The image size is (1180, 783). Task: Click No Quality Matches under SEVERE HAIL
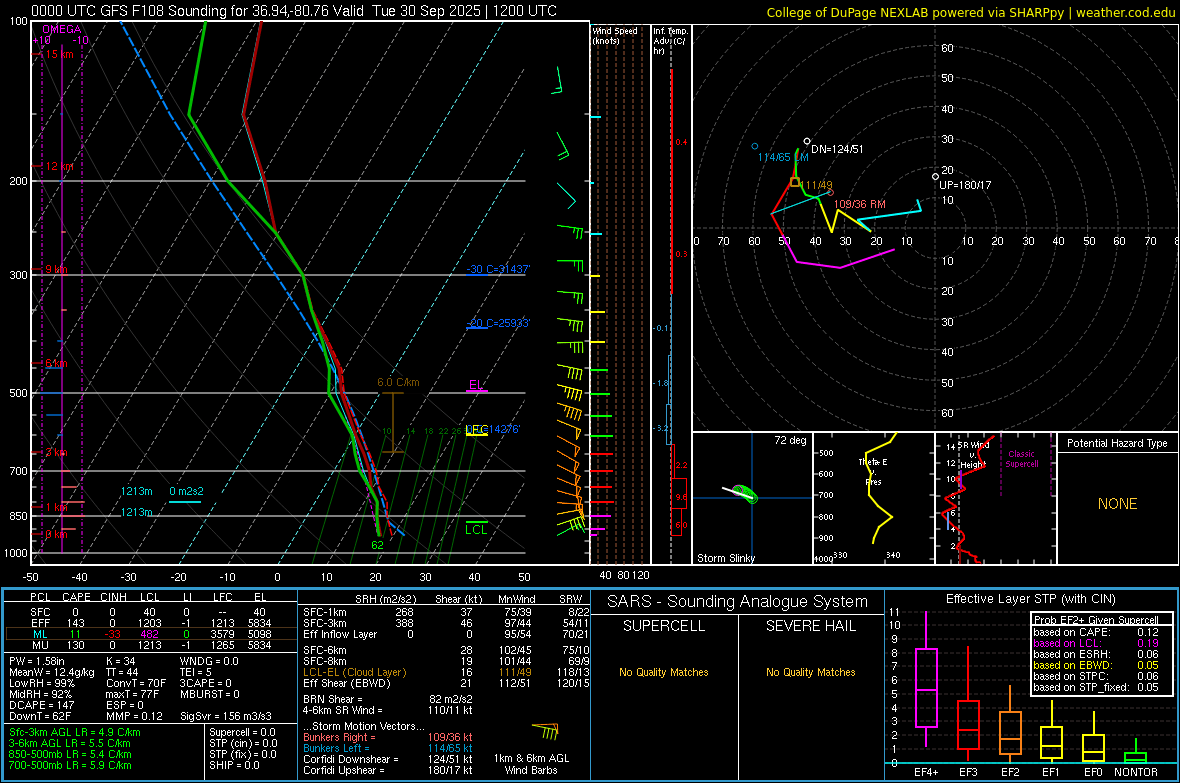810,672
